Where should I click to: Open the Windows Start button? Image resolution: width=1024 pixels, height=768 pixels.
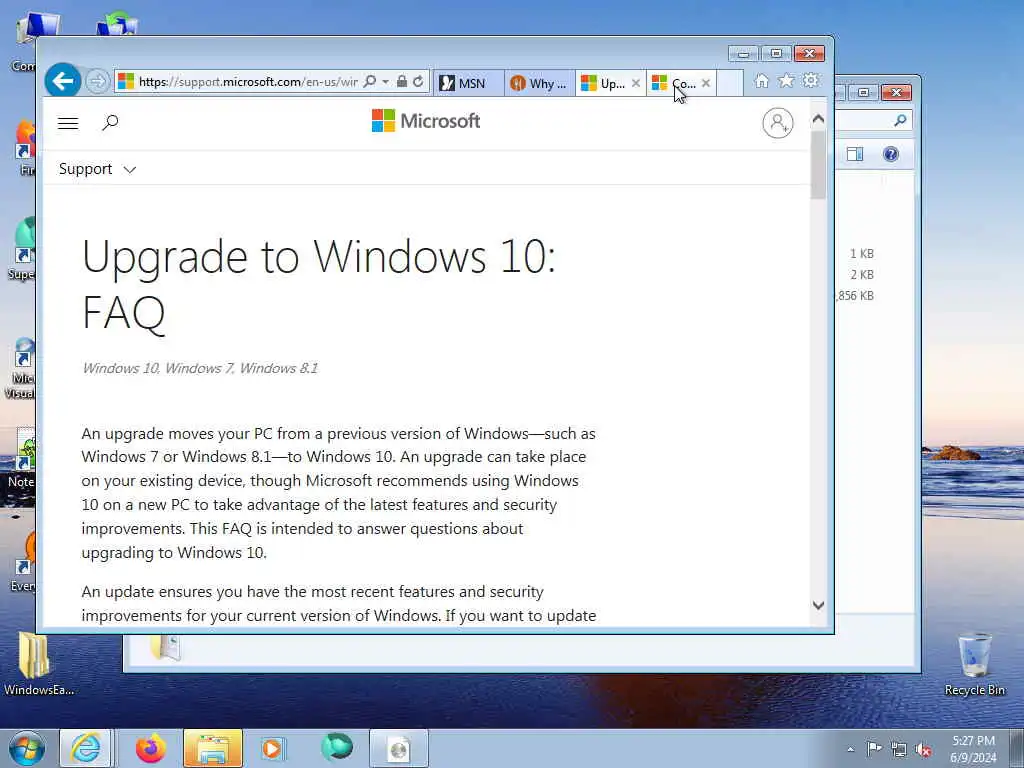[x=27, y=749]
